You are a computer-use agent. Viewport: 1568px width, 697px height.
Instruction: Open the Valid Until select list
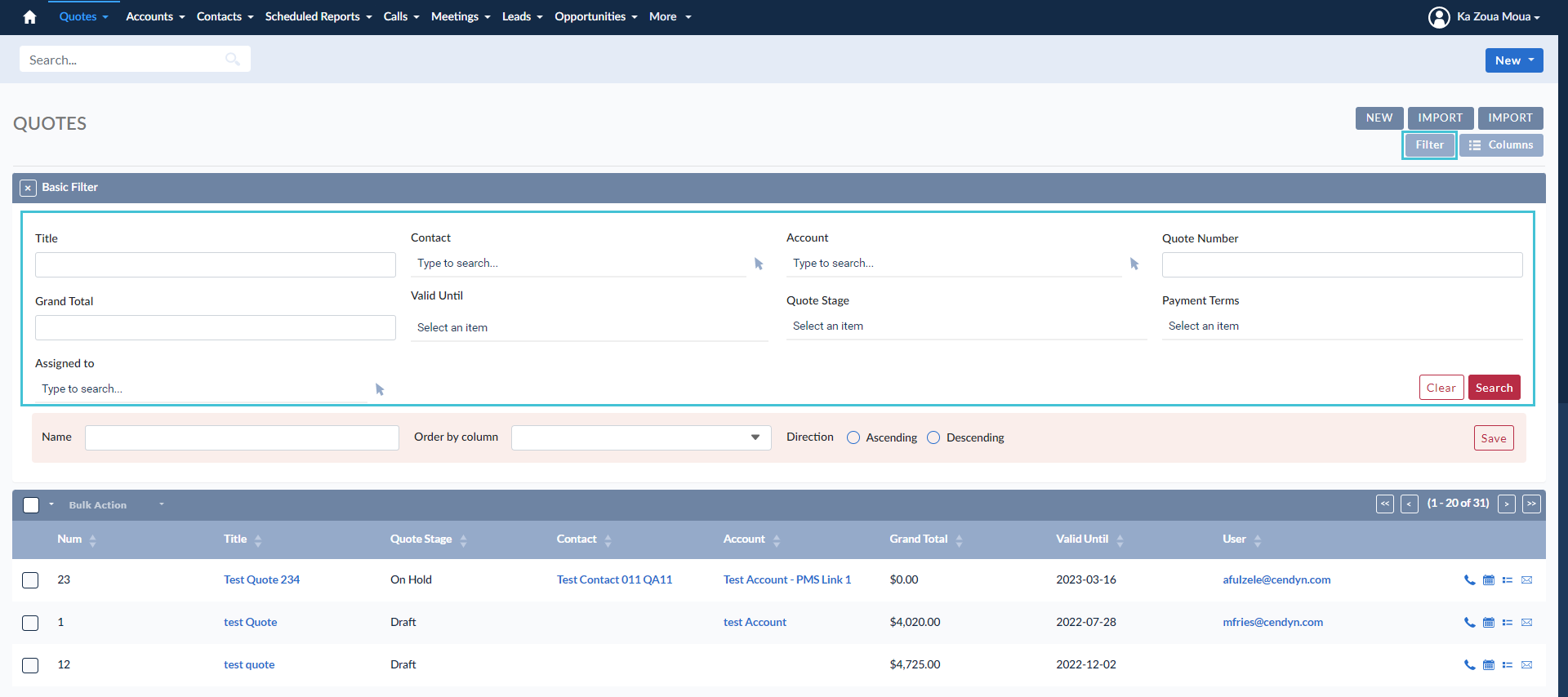coord(589,327)
